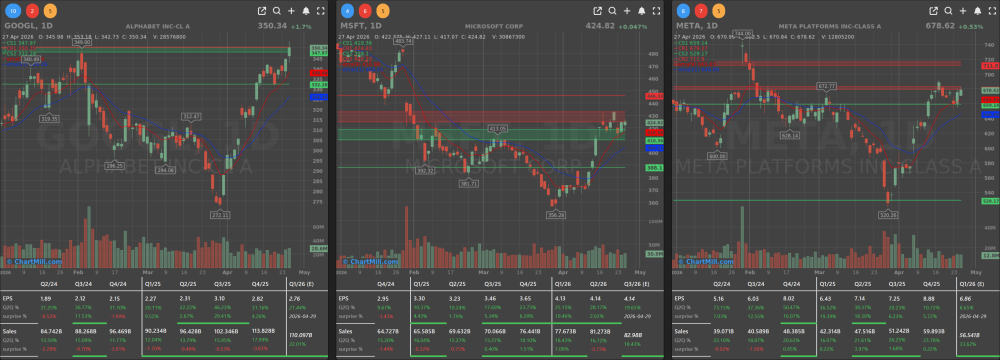
Task: Click the 272.11 low marker on GOOGL's chart
Action: tap(221, 215)
